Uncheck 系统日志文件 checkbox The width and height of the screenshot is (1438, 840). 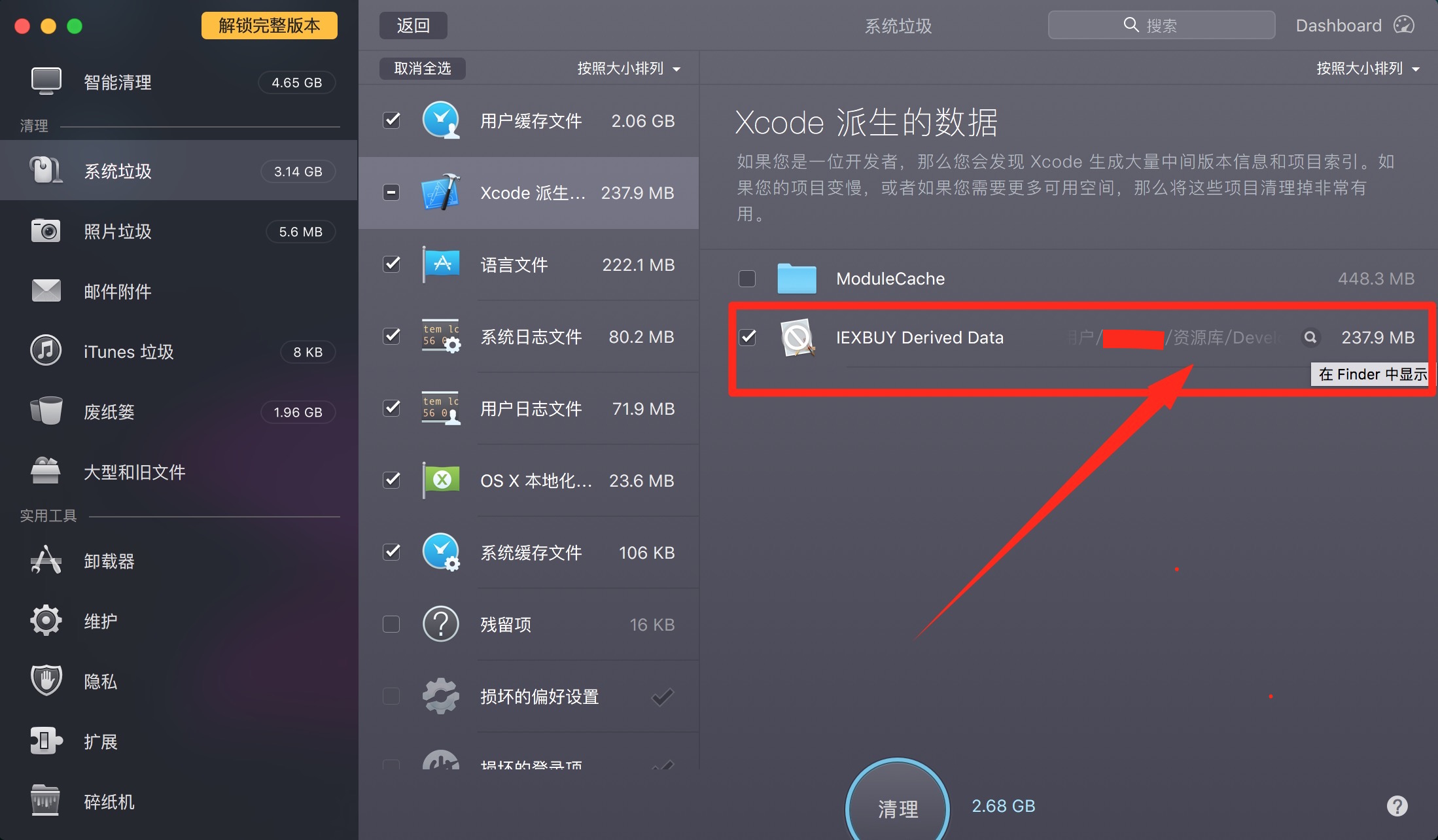click(x=391, y=336)
